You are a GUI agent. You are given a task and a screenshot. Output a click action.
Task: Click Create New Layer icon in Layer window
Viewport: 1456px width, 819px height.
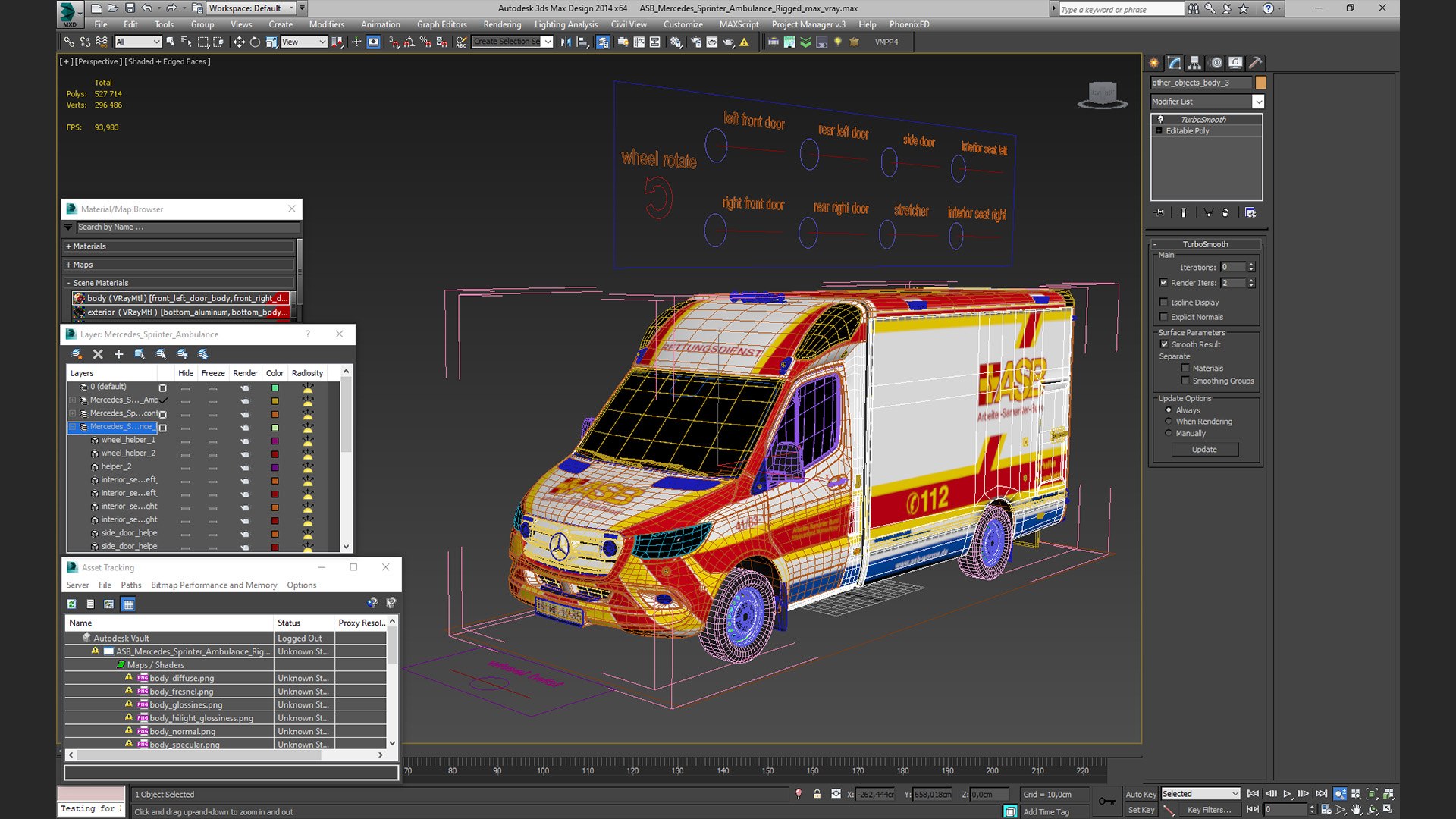77,354
